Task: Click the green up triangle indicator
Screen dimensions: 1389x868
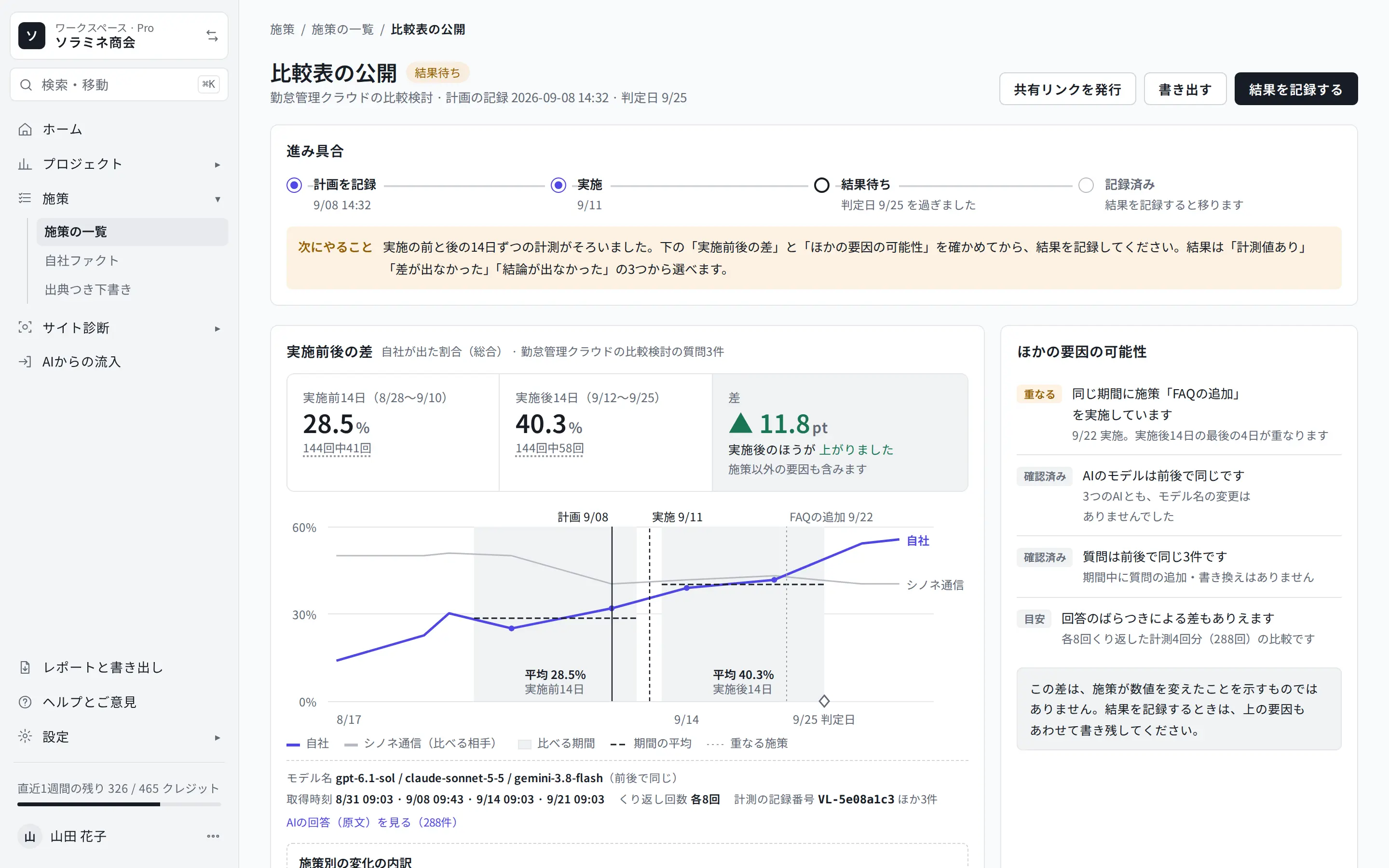Action: pyautogui.click(x=740, y=423)
